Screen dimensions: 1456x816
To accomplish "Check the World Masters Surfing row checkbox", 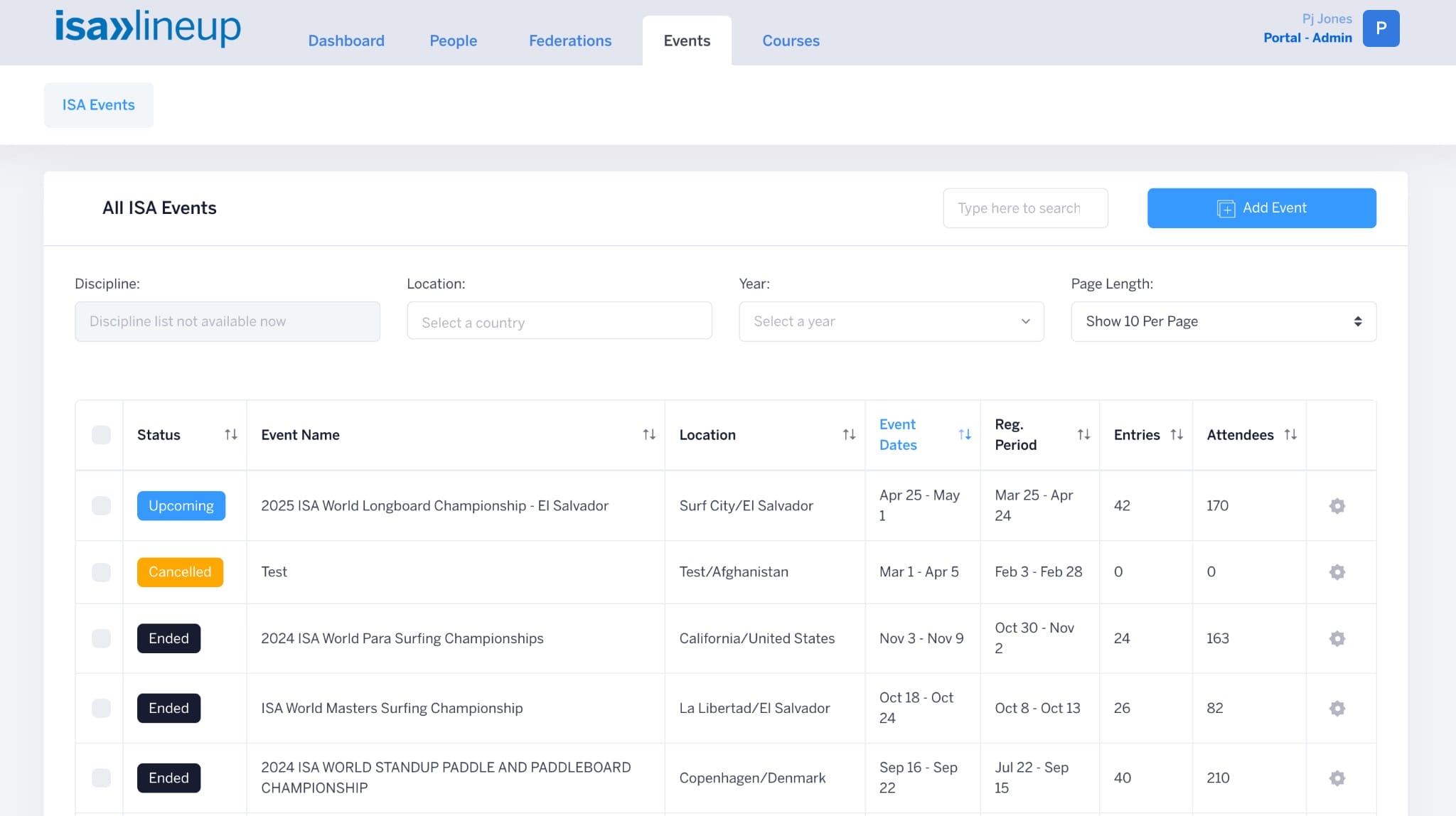I will 101,708.
